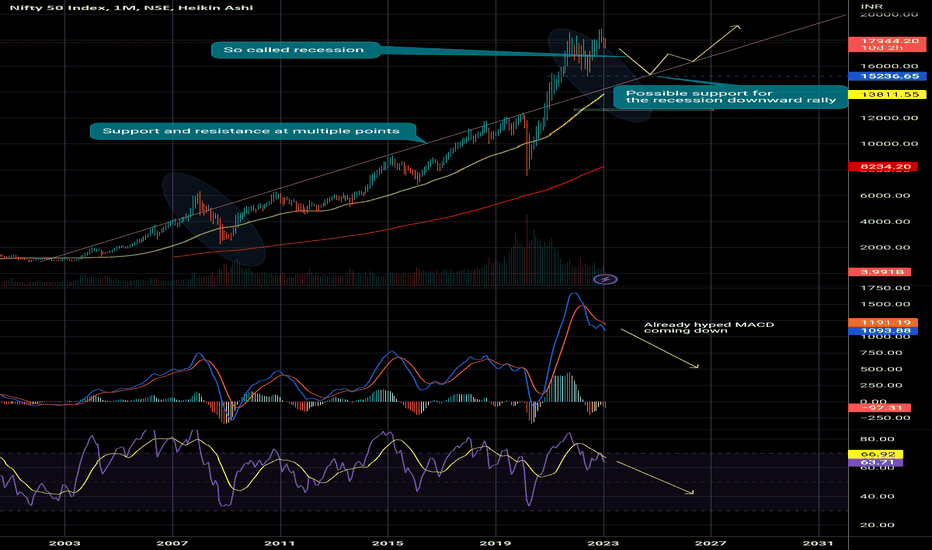
Task: Click the red histogram value -97.31
Action: coord(880,408)
